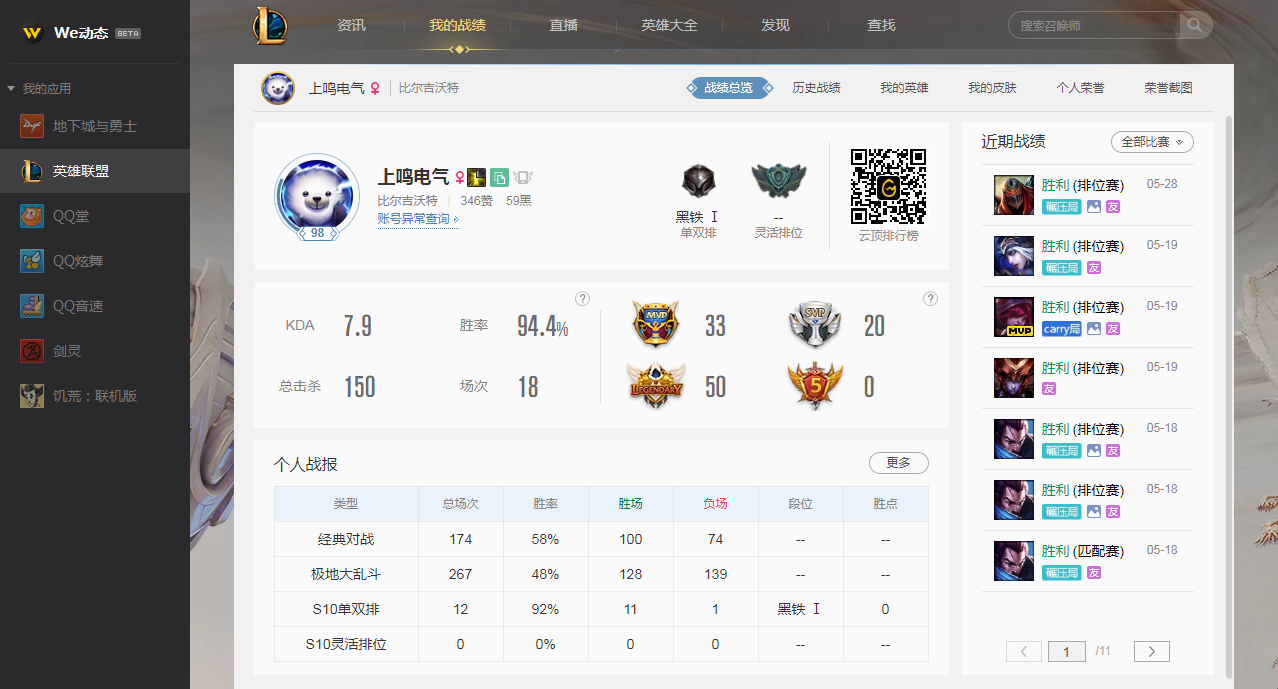Click the 更多 button in 个人战报

tap(899, 463)
